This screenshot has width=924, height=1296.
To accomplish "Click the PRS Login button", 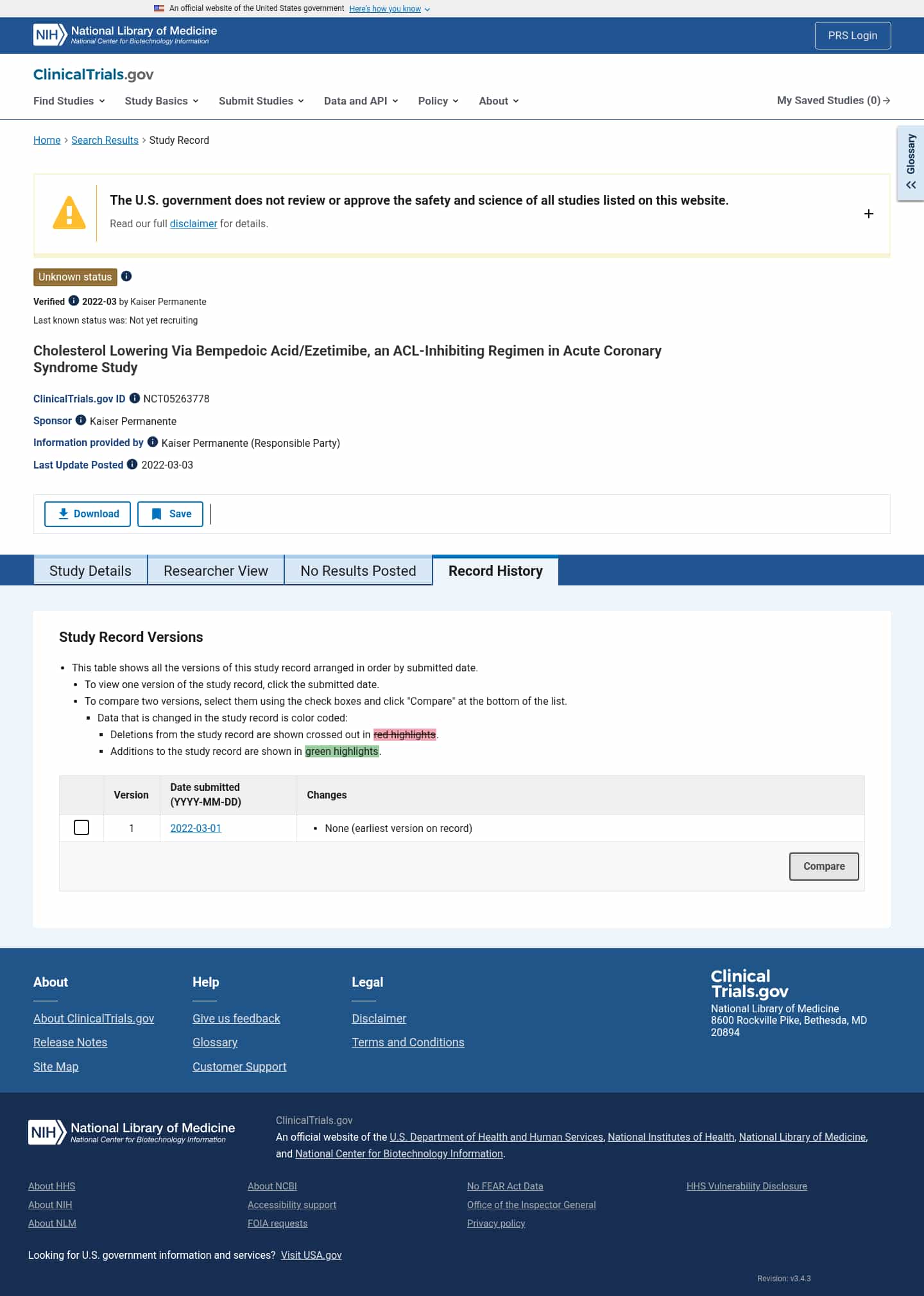I will pos(853,35).
